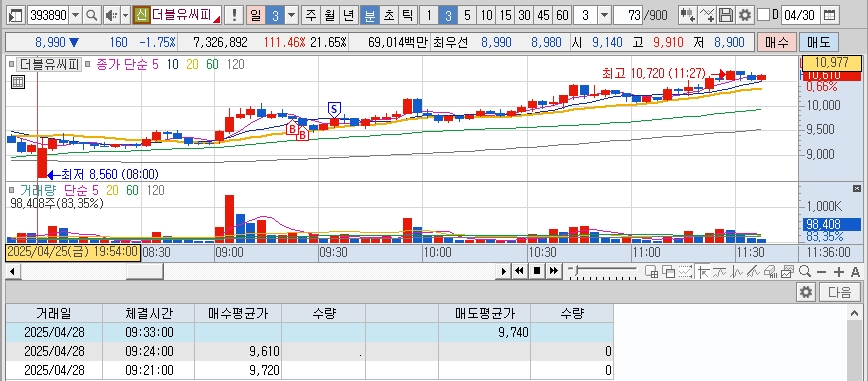This screenshot has width=868, height=381.
Task: Click the chart image capture icon
Action: (788, 271)
